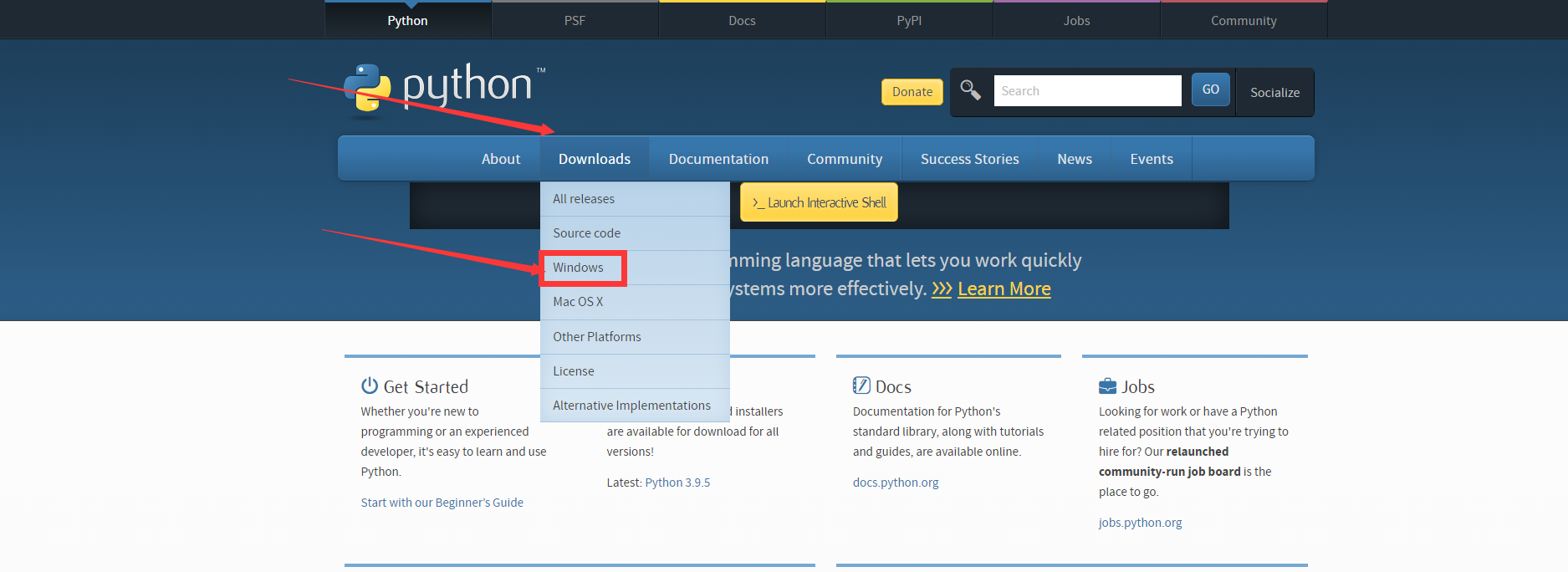Screen dimensions: 1568x572
Task: Open the Events navigation menu
Action: pyautogui.click(x=1152, y=159)
